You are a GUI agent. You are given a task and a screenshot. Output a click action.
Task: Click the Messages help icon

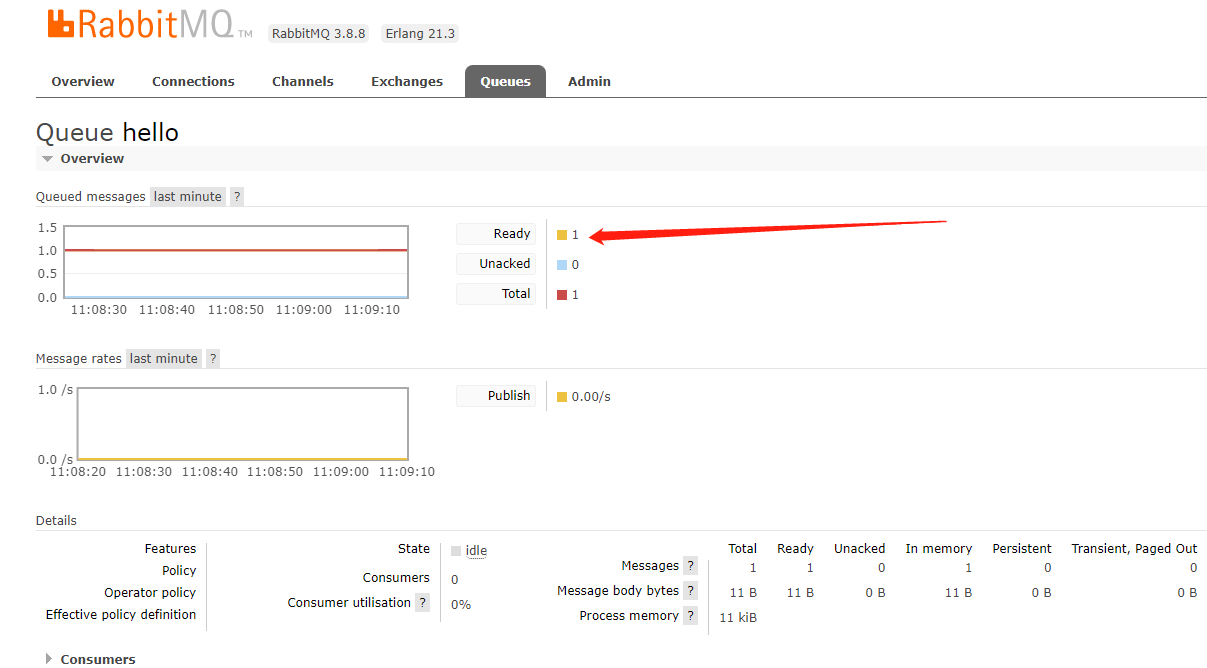click(689, 565)
